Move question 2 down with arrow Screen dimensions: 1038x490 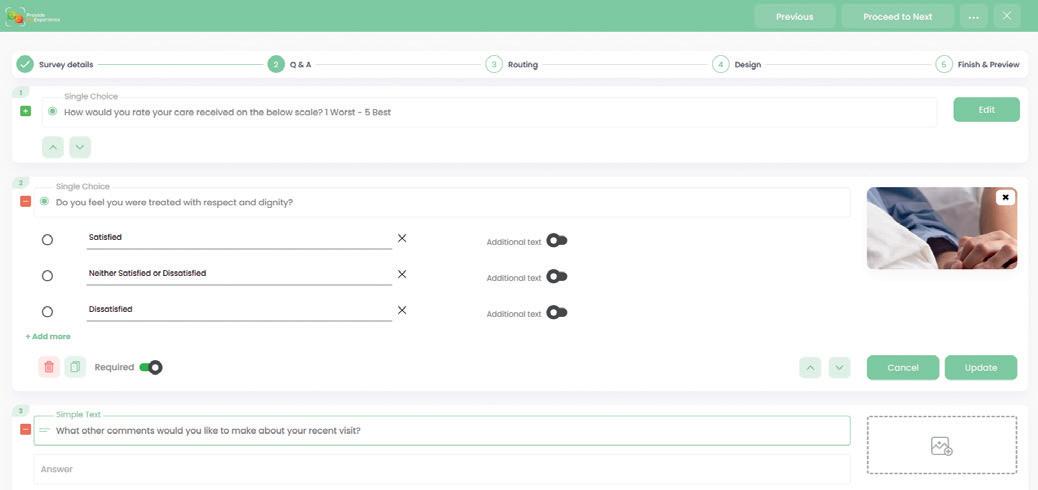[839, 368]
